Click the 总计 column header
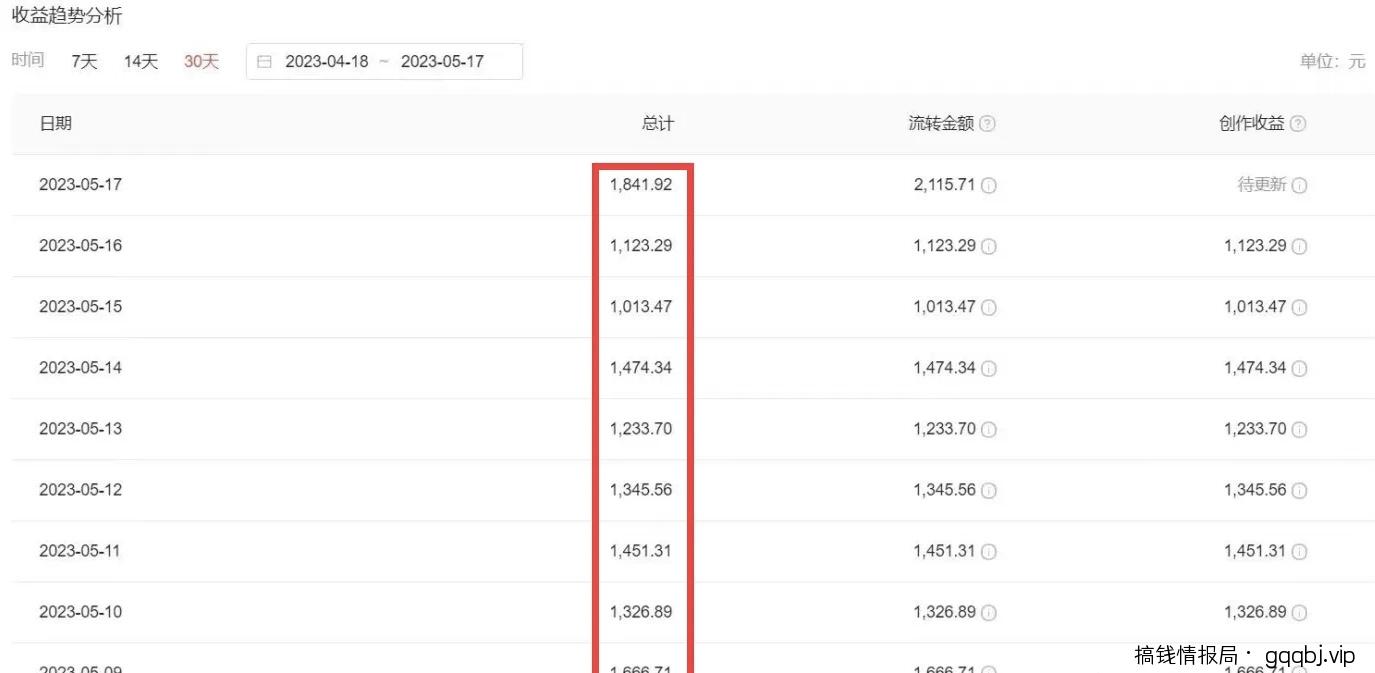The image size is (1375, 673). 657,124
